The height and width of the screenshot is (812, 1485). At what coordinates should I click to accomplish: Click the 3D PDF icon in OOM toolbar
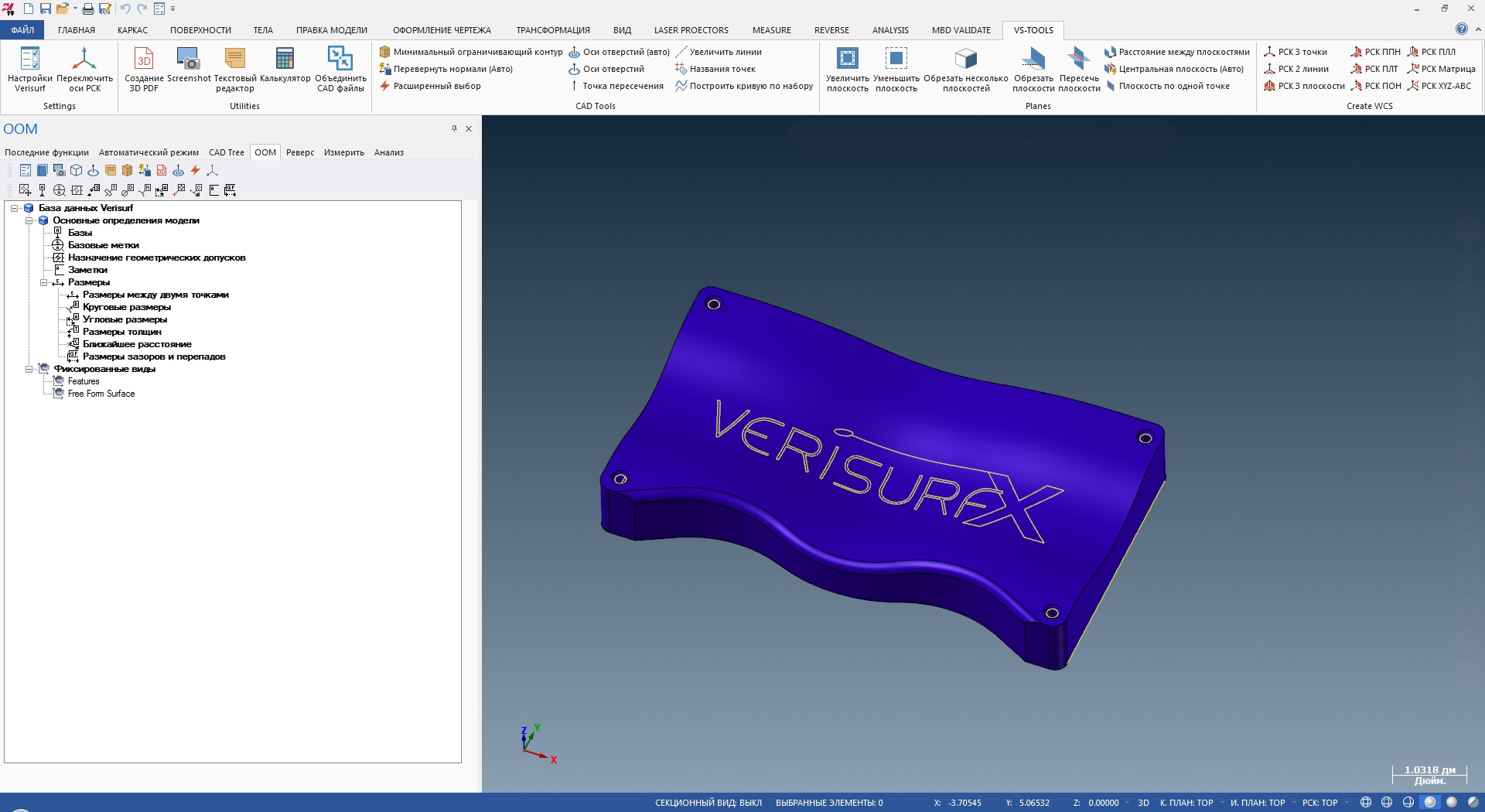162,170
